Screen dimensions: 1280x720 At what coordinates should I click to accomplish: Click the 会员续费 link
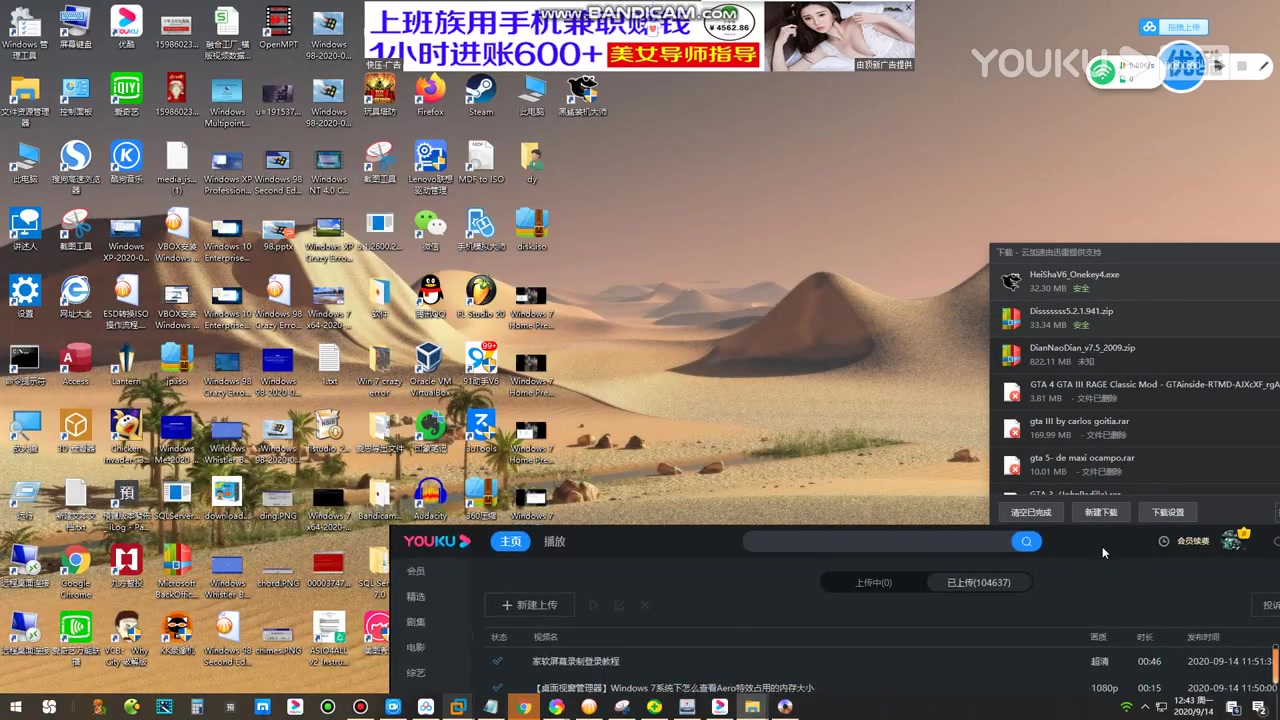(1193, 541)
